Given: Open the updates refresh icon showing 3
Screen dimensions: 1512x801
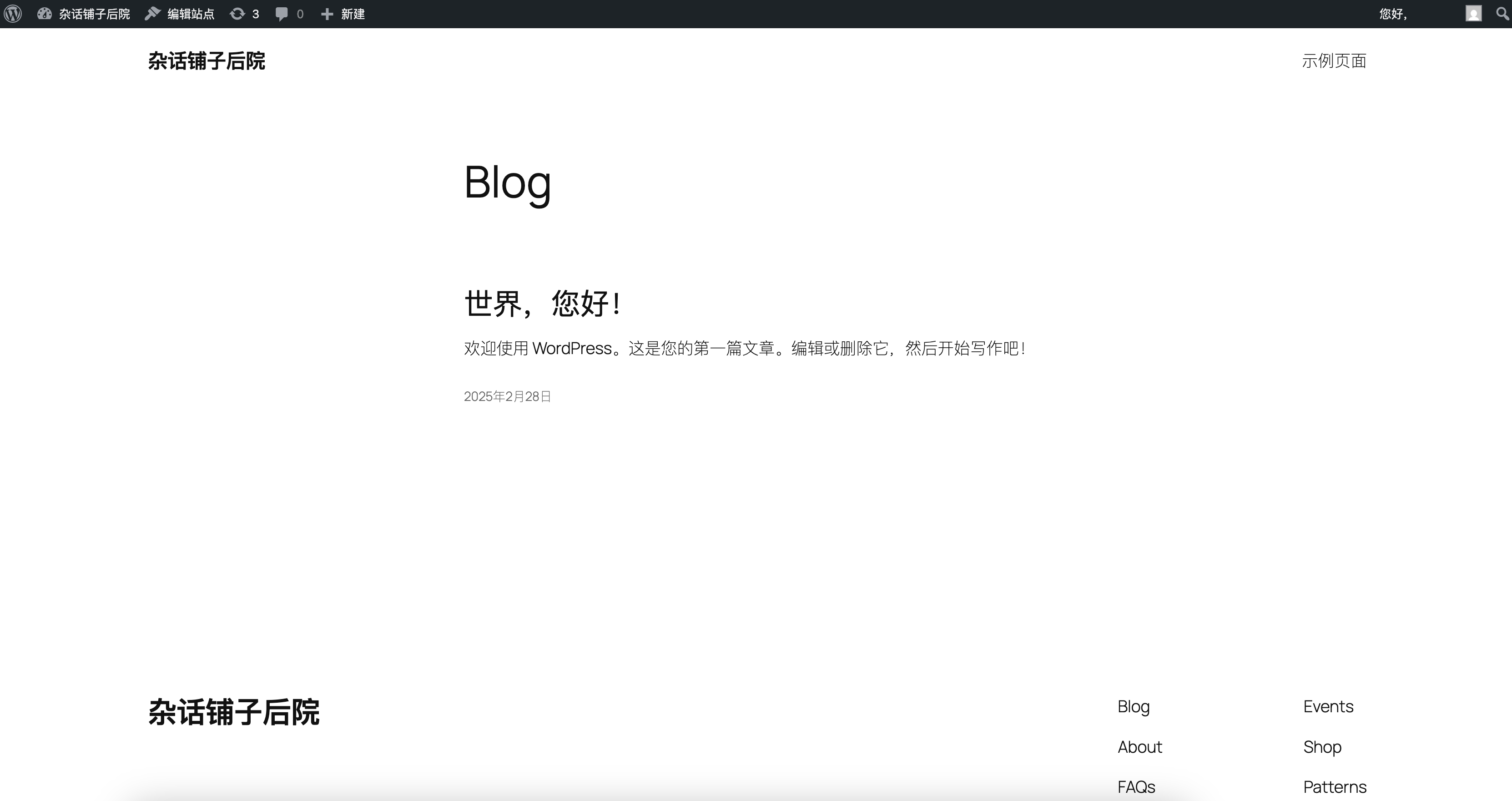Looking at the screenshot, I should (237, 14).
